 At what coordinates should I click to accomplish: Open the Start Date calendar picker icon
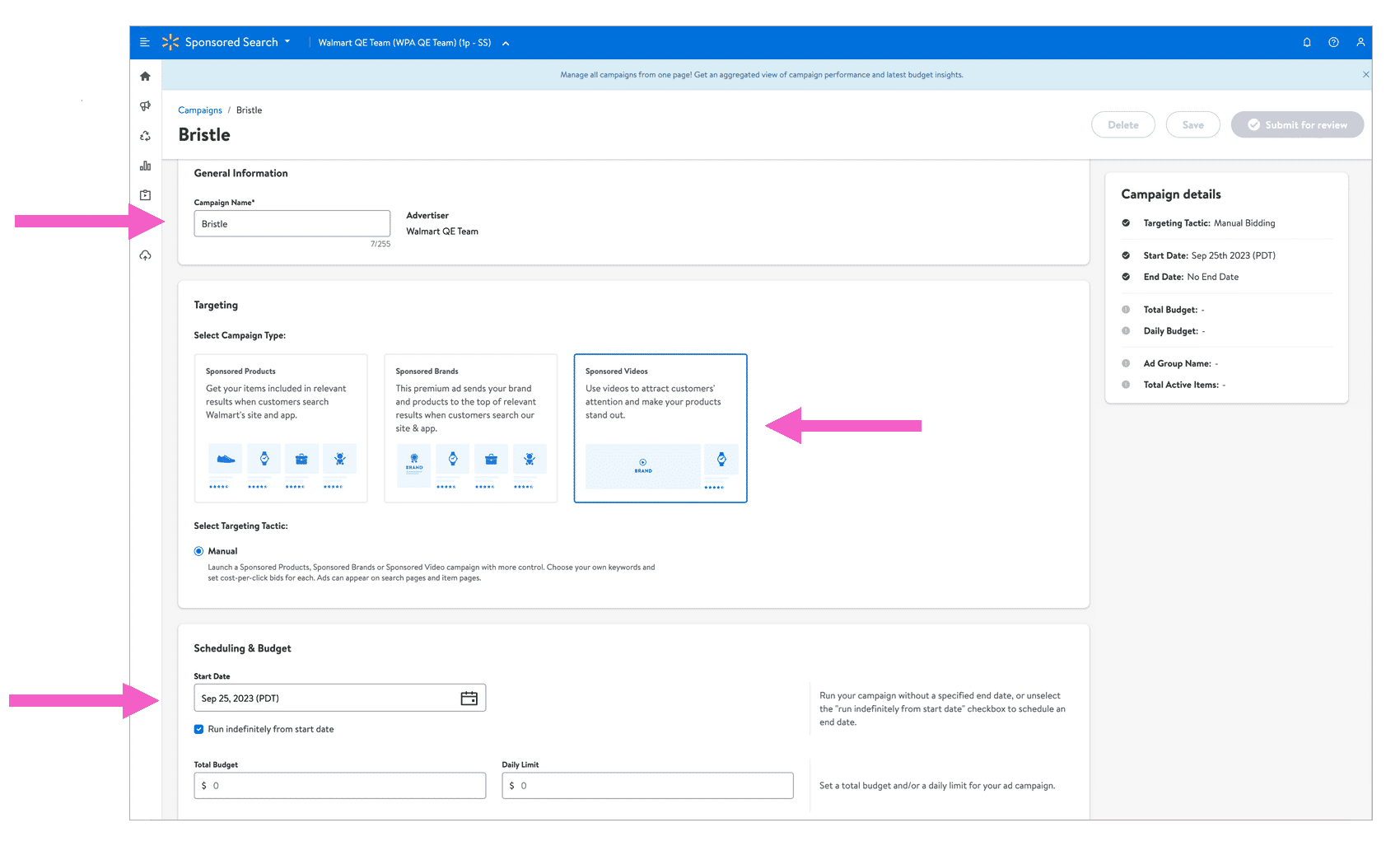[469, 699]
